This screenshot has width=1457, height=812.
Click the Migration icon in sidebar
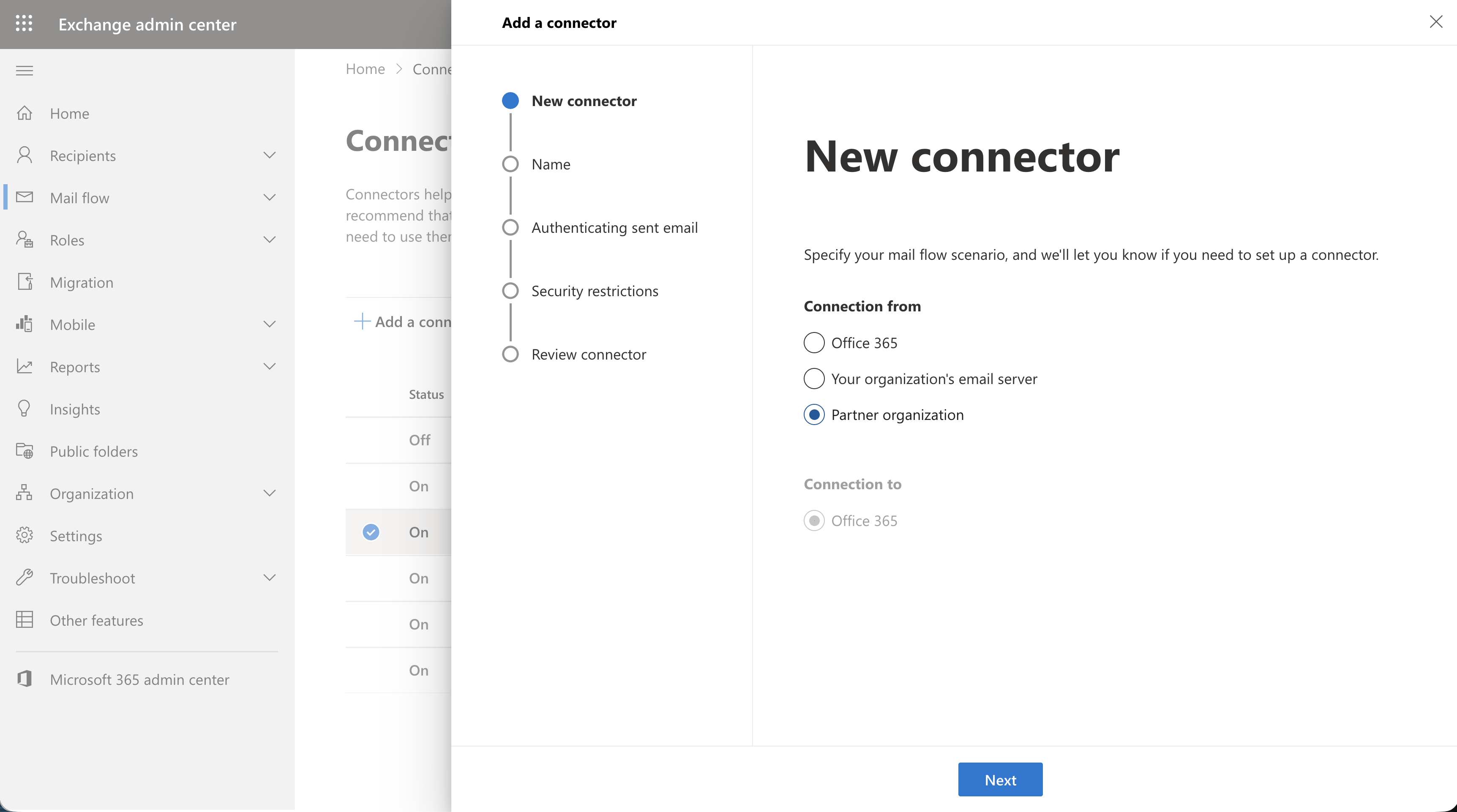25,282
